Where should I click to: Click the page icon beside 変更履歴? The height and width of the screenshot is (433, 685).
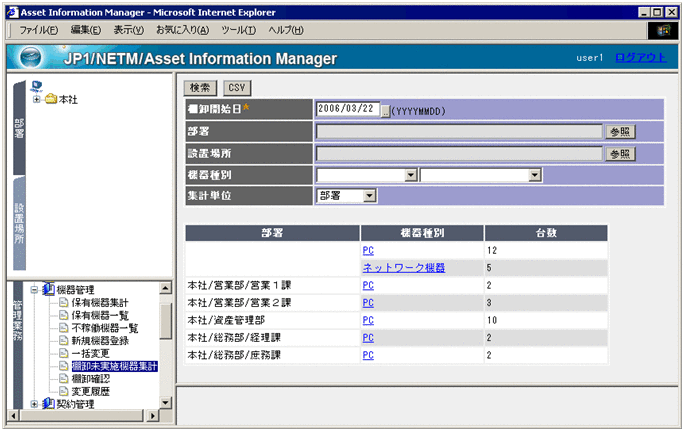[63, 393]
